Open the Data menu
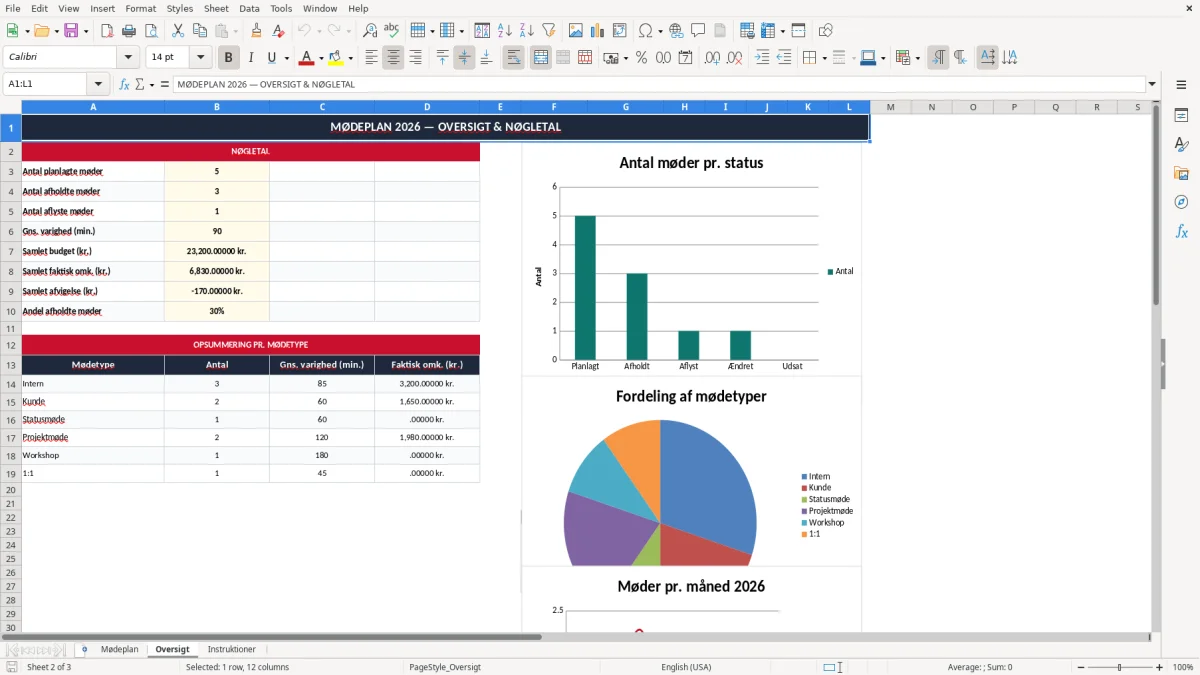Viewport: 1200px width, 675px height. point(249,8)
